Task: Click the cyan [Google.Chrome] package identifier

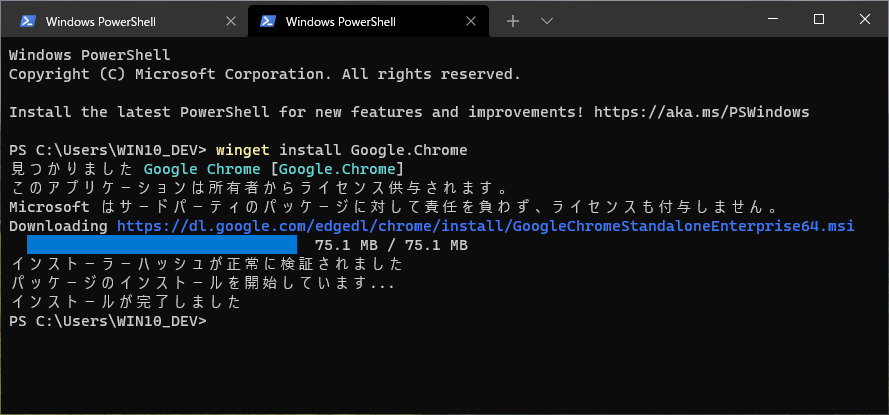Action: 338,169
